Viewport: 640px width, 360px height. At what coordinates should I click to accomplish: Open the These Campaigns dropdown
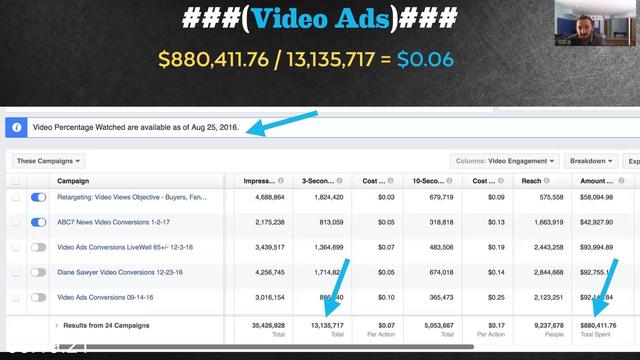click(48, 161)
